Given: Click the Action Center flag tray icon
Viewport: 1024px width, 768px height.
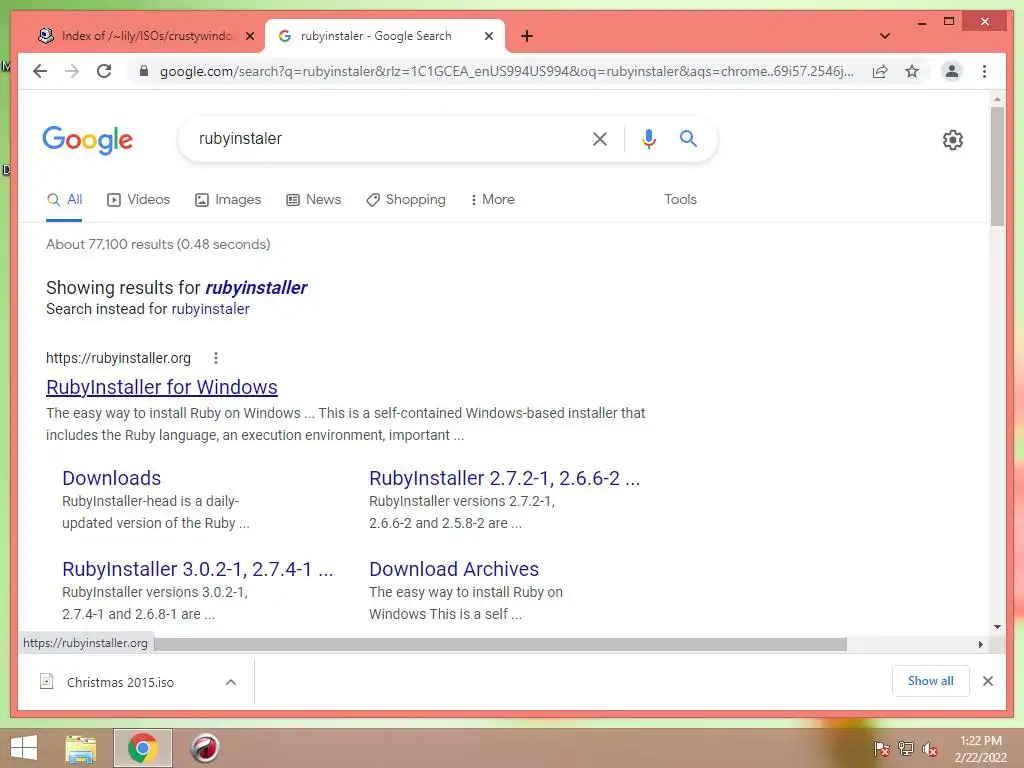Looking at the screenshot, I should coord(881,749).
